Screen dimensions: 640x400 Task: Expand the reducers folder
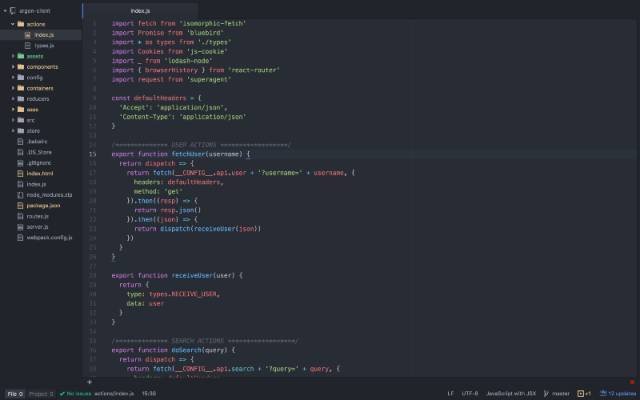[x=13, y=99]
